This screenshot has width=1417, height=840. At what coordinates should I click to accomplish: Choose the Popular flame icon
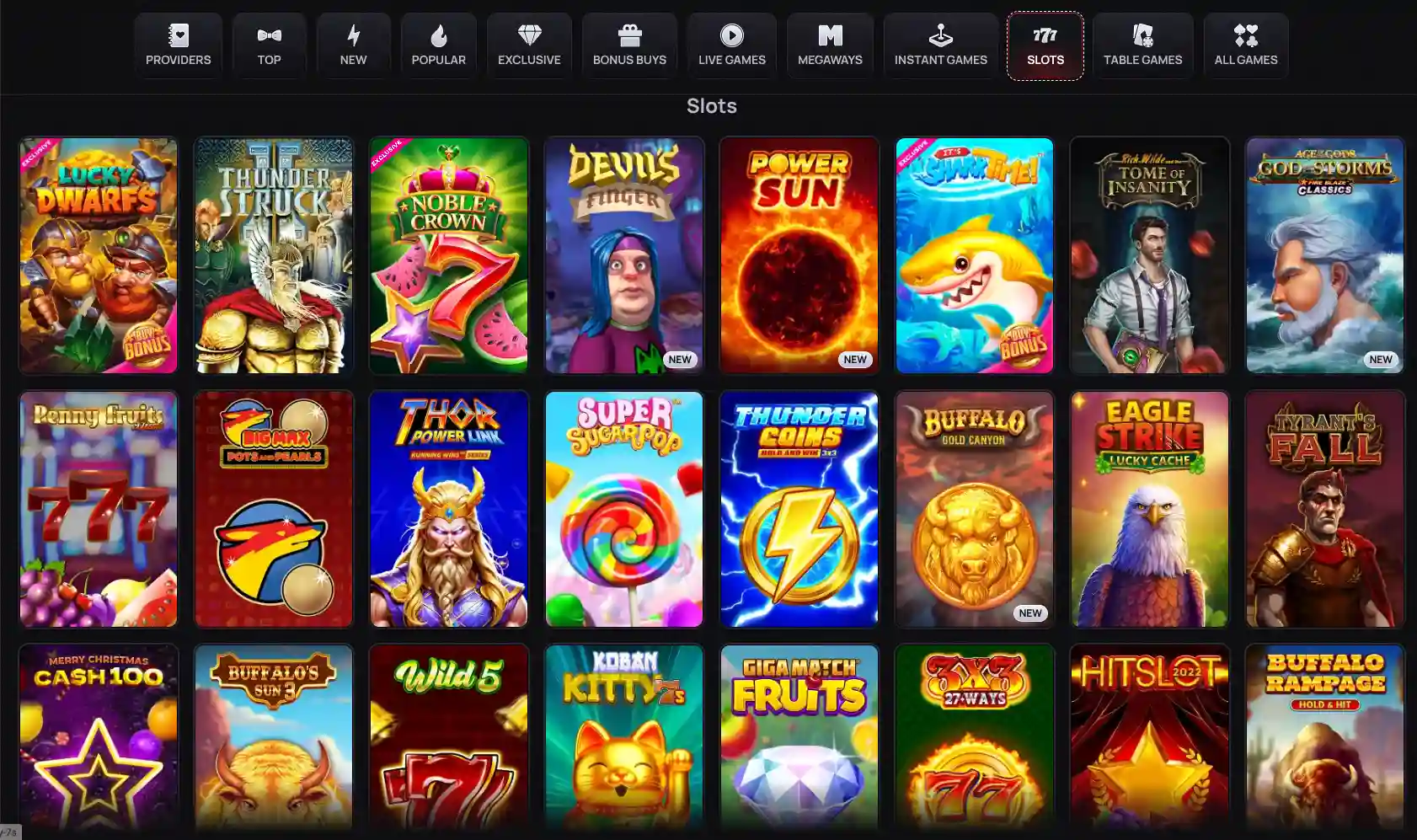point(438,35)
